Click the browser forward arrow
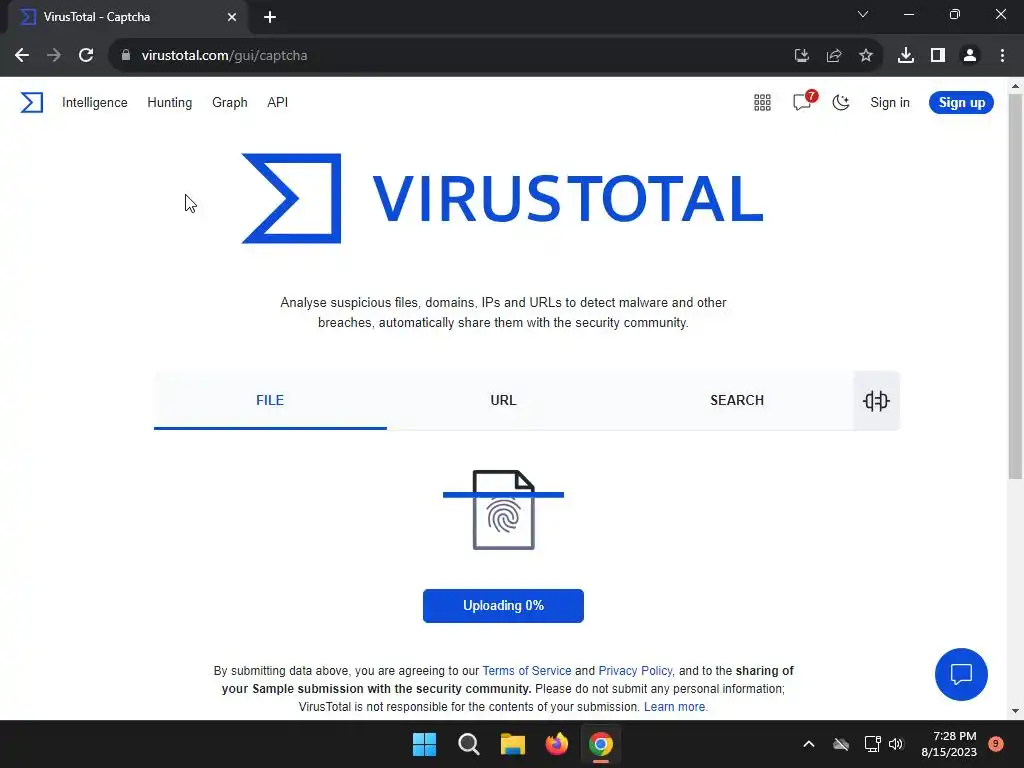This screenshot has width=1024, height=768. click(54, 56)
